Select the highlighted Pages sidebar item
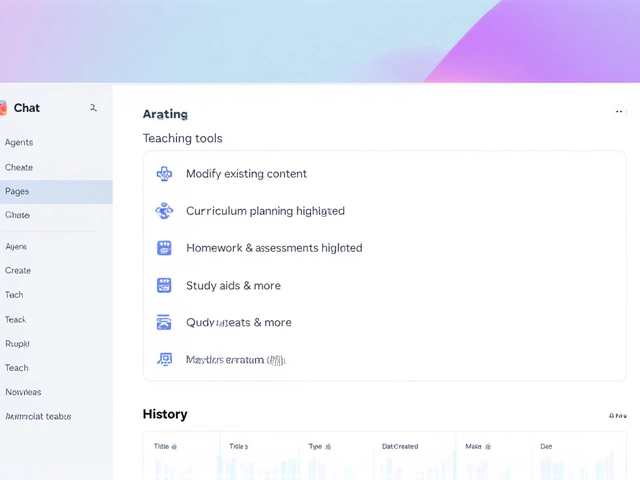Screen dimensions: 640x480 56,191
